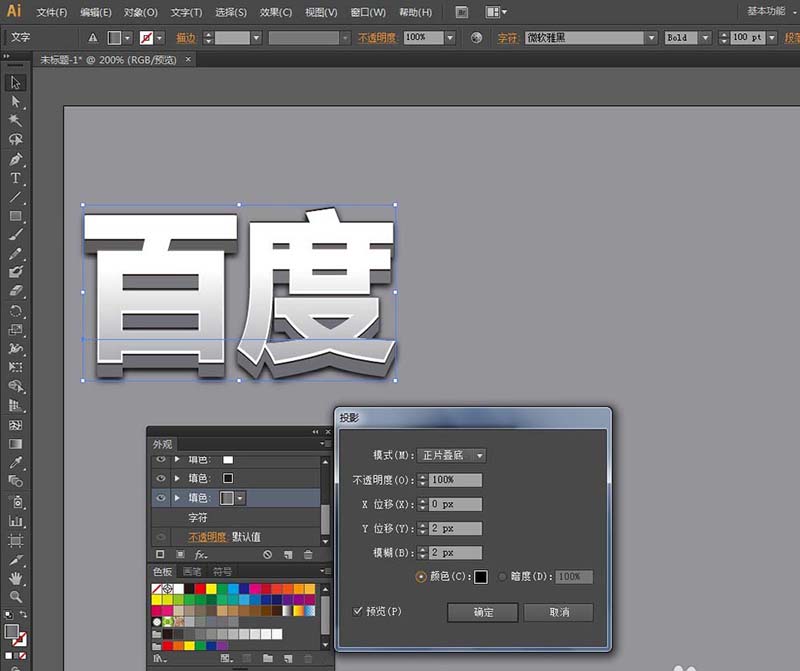The height and width of the screenshot is (671, 800).
Task: Open the fx add-effect menu in Appearance panel
Action: [x=201, y=554]
